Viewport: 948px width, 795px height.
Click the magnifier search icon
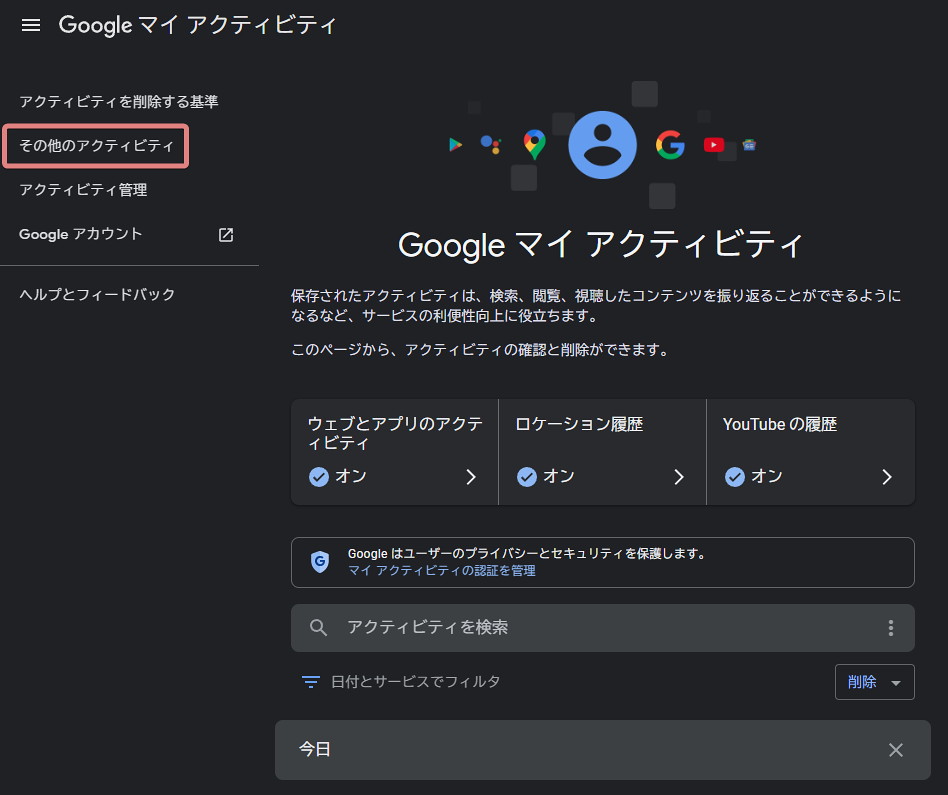[x=318, y=628]
